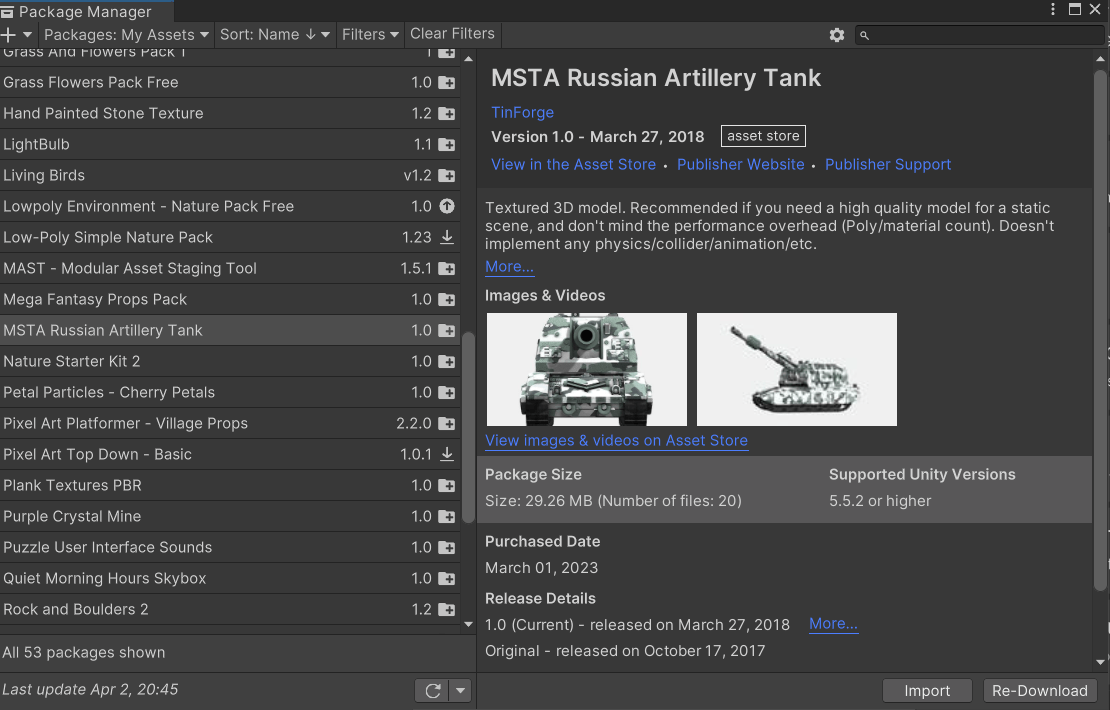Screen dimensions: 1110x710
Task: Open the refresh options dropdown arrow
Action: coord(461,691)
